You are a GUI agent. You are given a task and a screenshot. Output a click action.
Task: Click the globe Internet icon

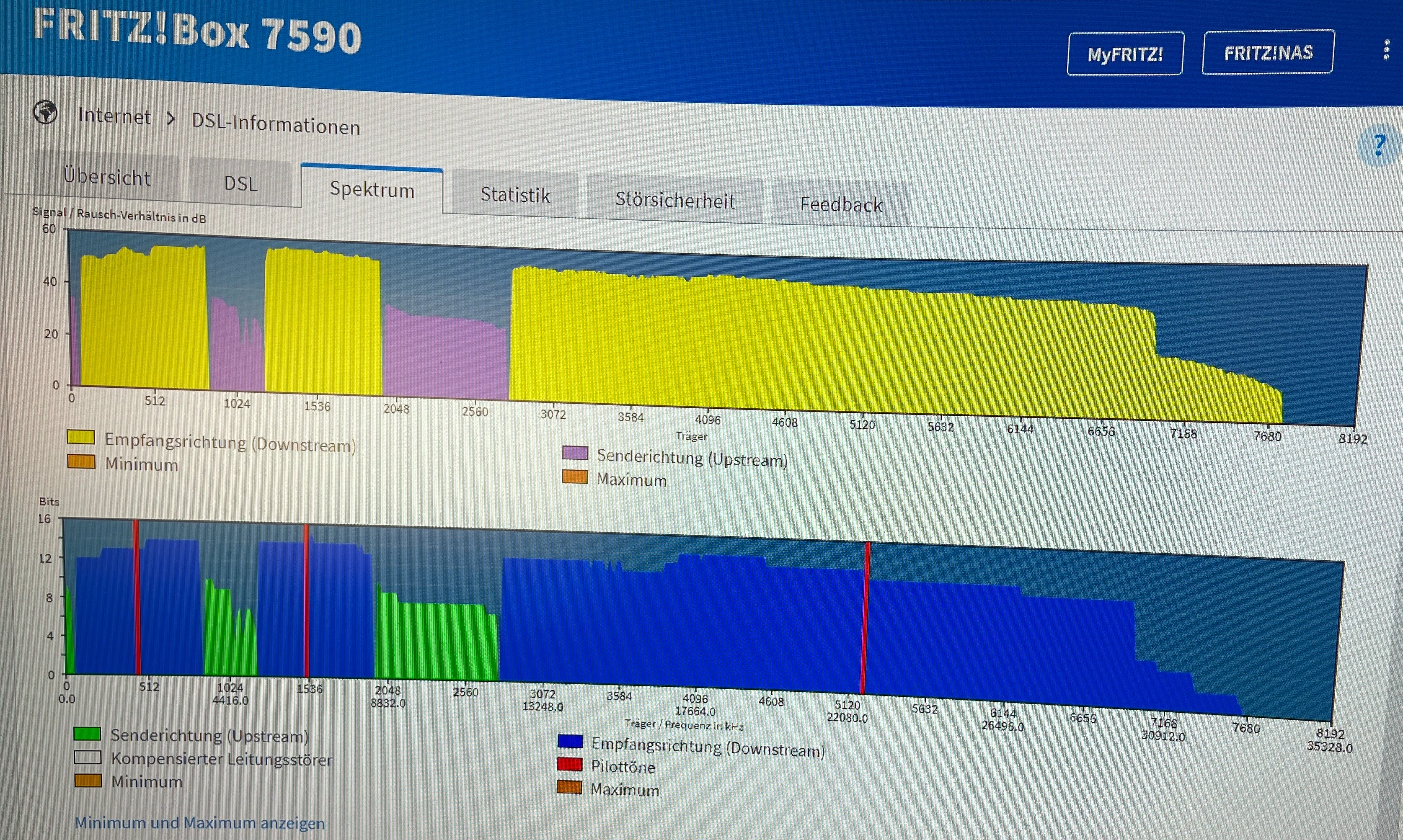45,112
